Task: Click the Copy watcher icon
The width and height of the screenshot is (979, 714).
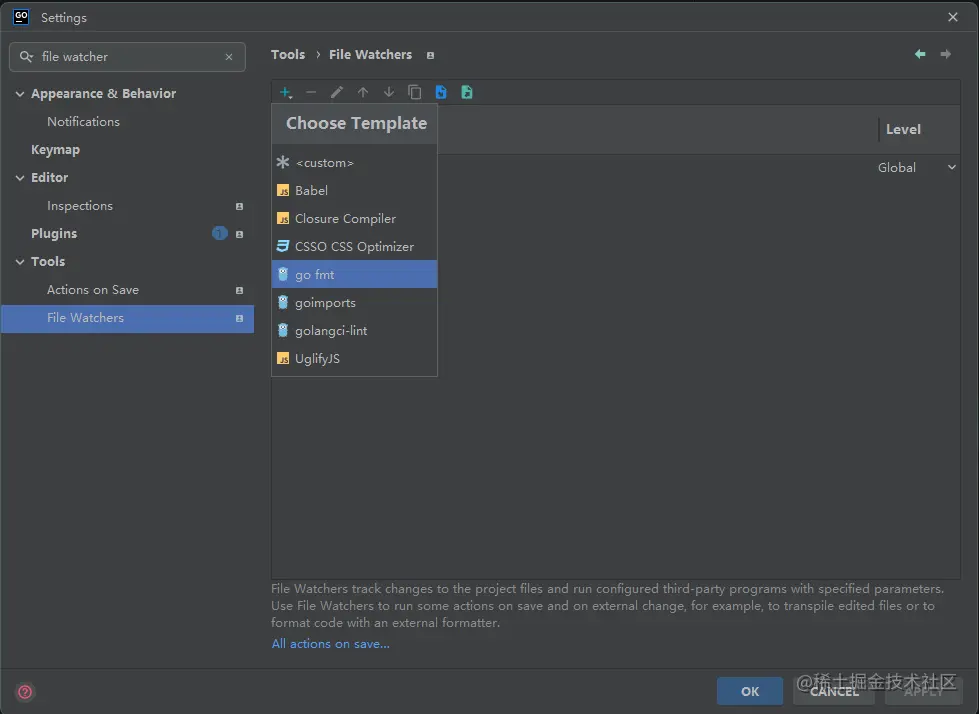Action: [x=415, y=92]
